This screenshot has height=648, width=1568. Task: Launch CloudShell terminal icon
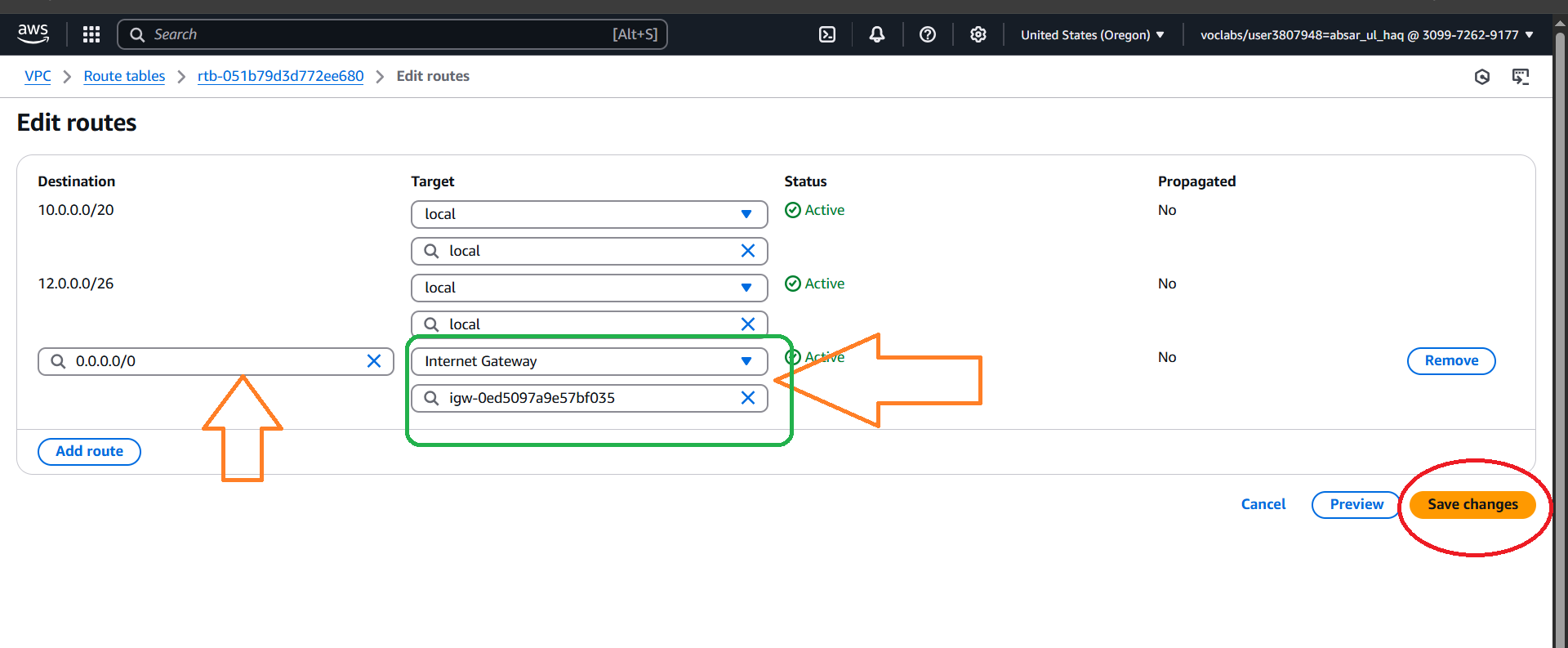click(x=827, y=34)
